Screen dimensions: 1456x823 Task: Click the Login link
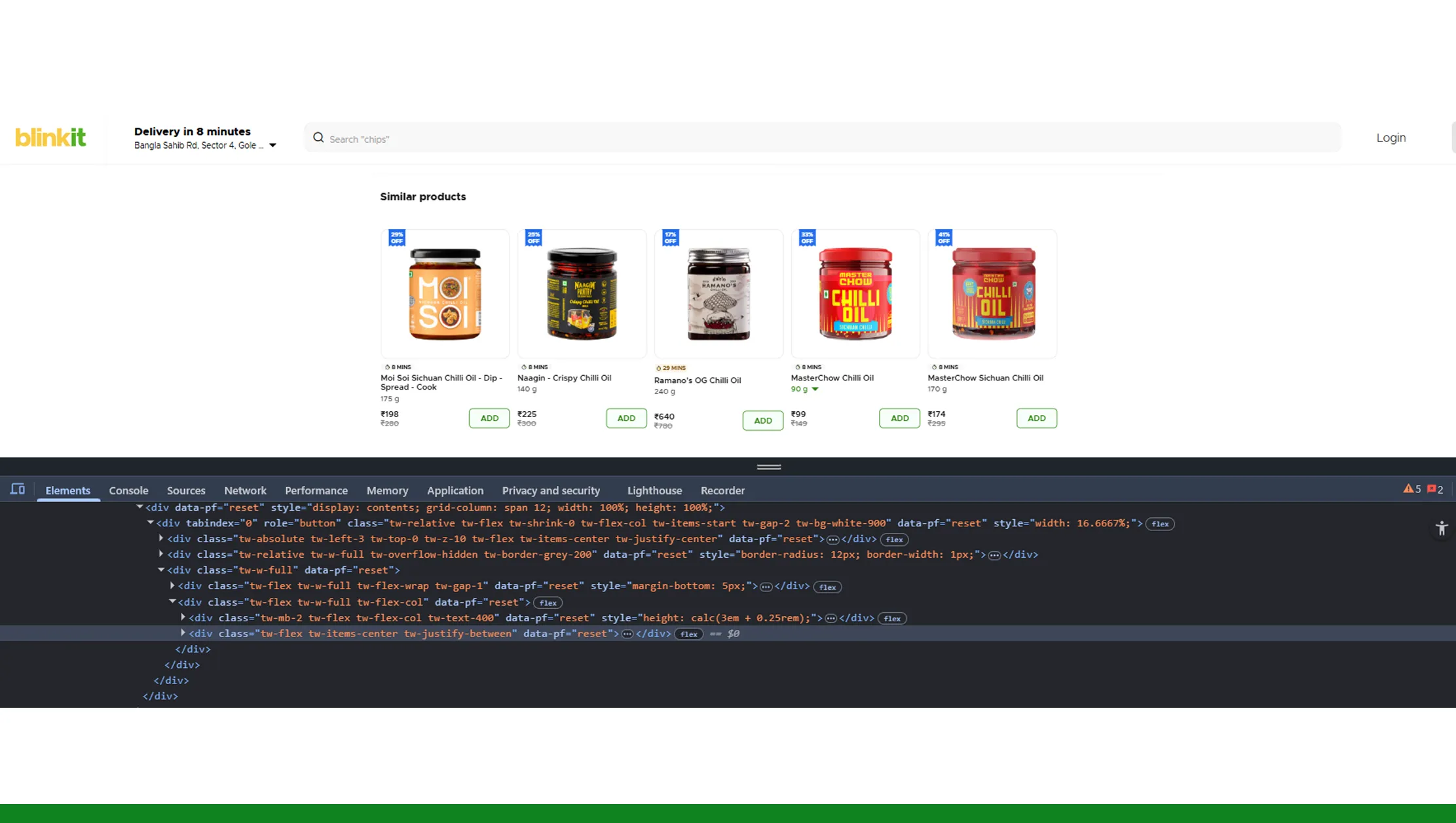pyautogui.click(x=1391, y=137)
